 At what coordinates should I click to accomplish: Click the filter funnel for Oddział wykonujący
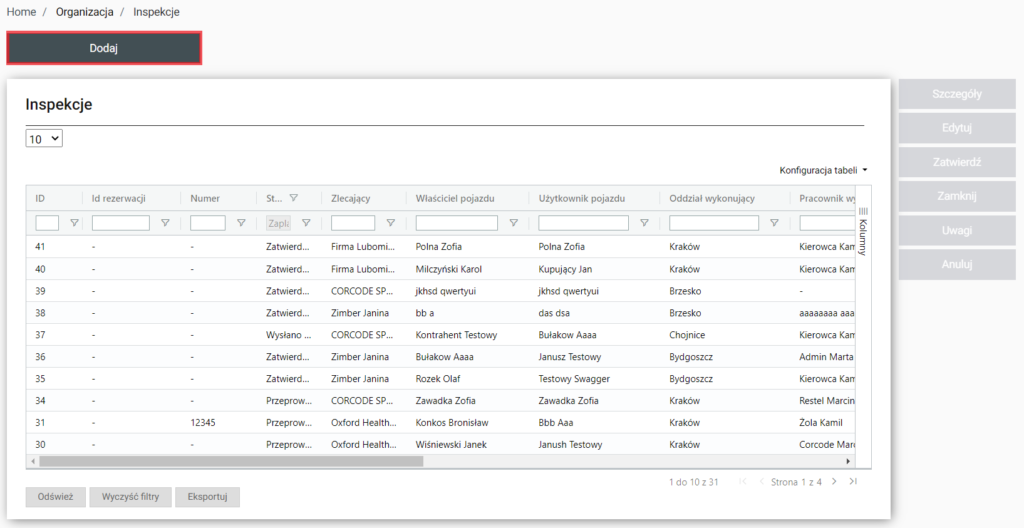point(774,223)
